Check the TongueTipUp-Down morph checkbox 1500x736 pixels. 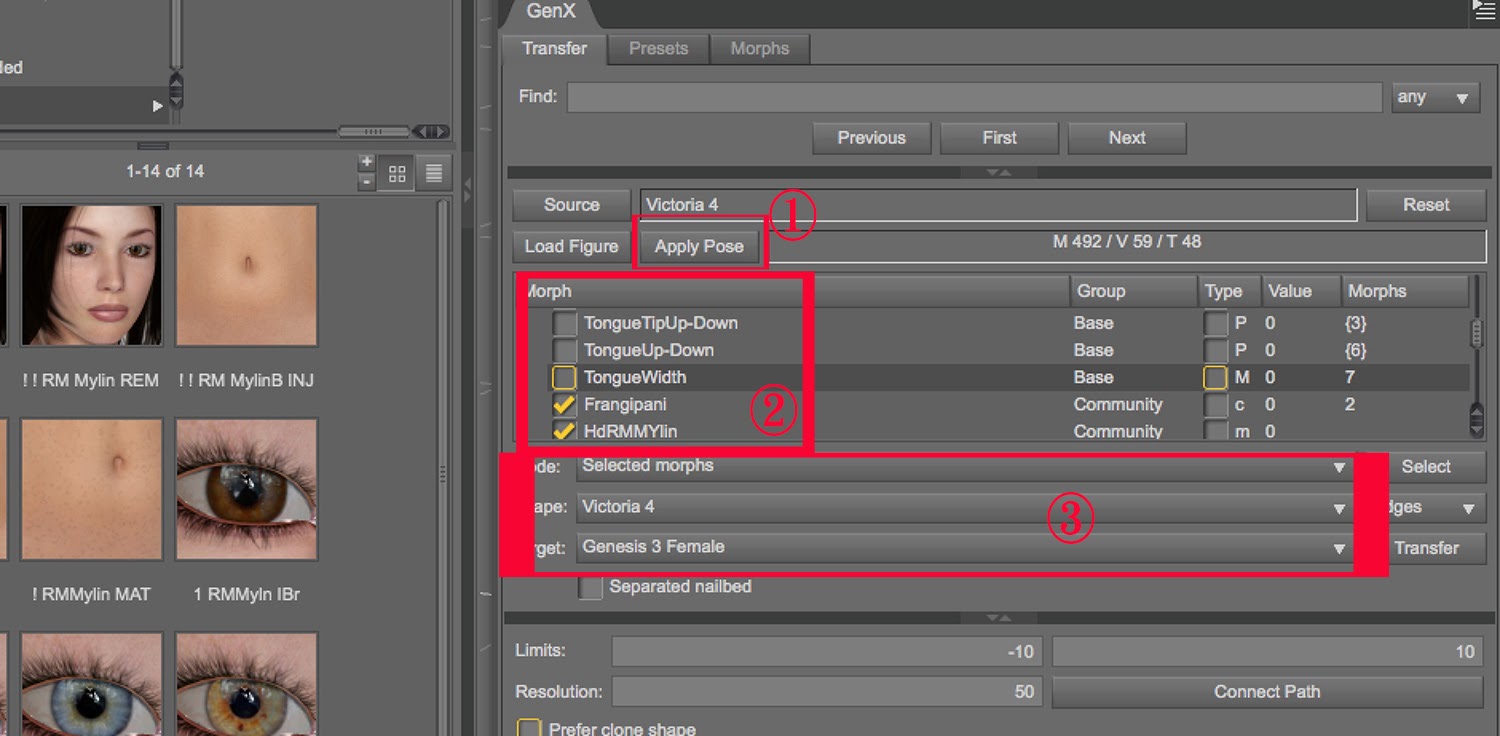click(x=565, y=323)
